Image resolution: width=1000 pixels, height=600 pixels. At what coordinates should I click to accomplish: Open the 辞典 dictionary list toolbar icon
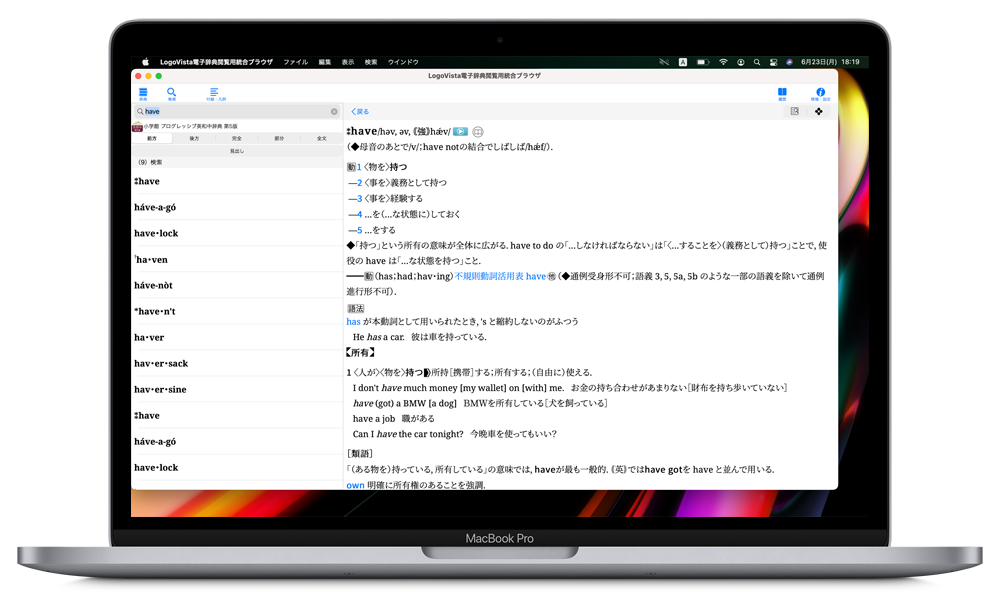pos(143,94)
